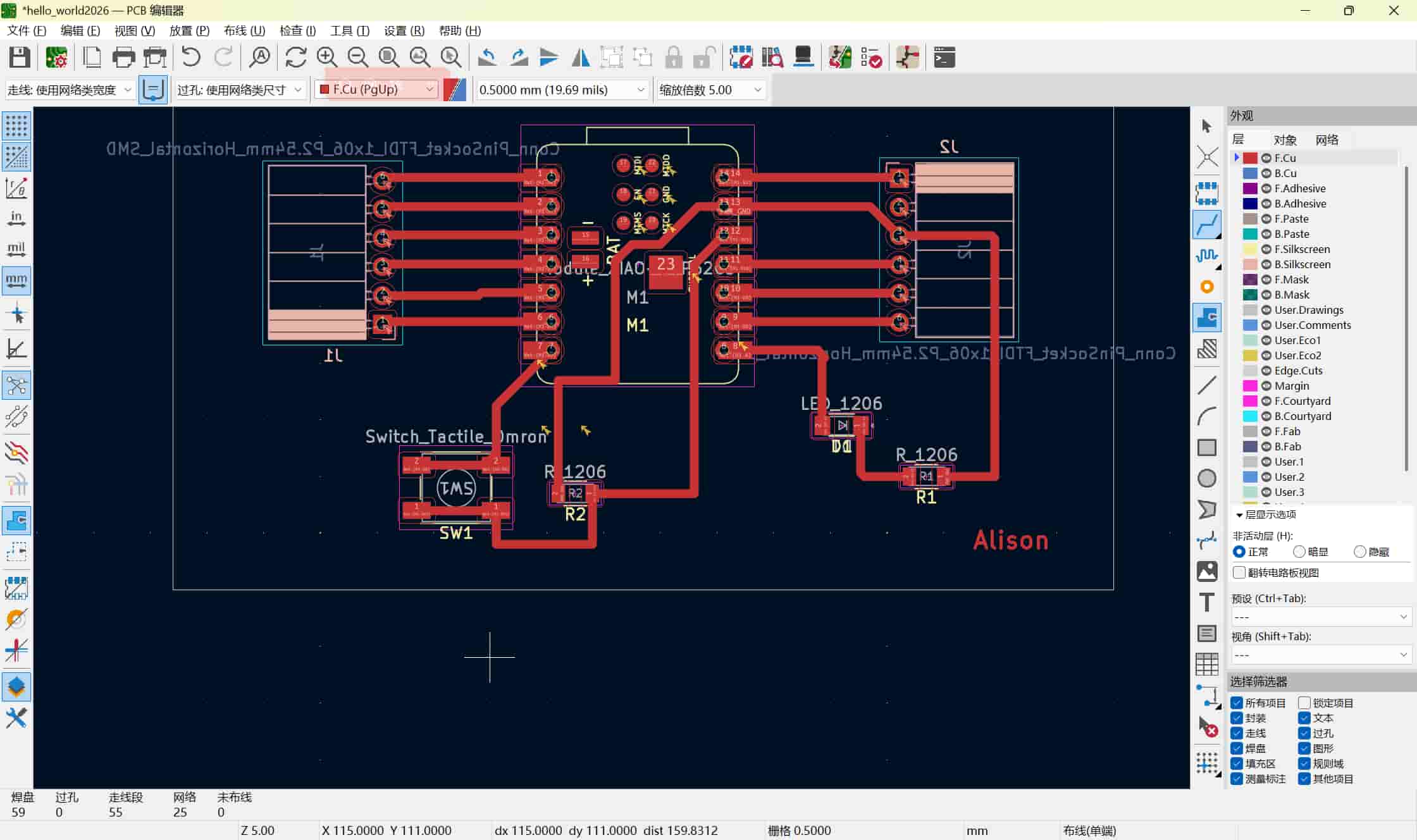Switch display units to millimeters

[16, 280]
